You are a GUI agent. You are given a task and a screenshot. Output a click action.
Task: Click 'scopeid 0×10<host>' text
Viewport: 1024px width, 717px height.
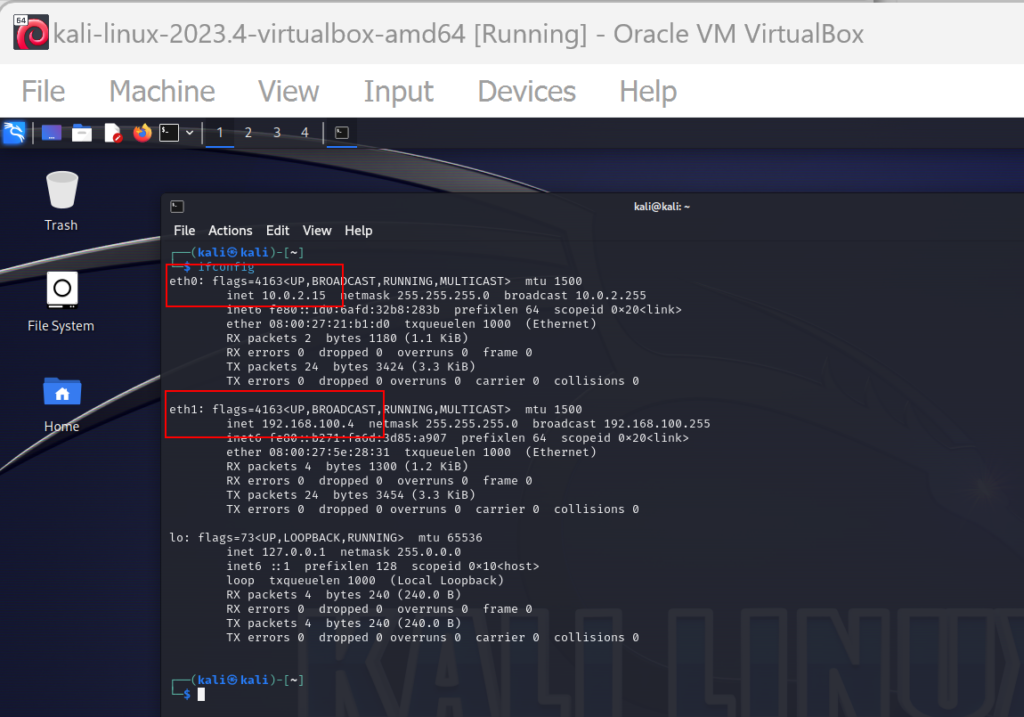coord(475,566)
